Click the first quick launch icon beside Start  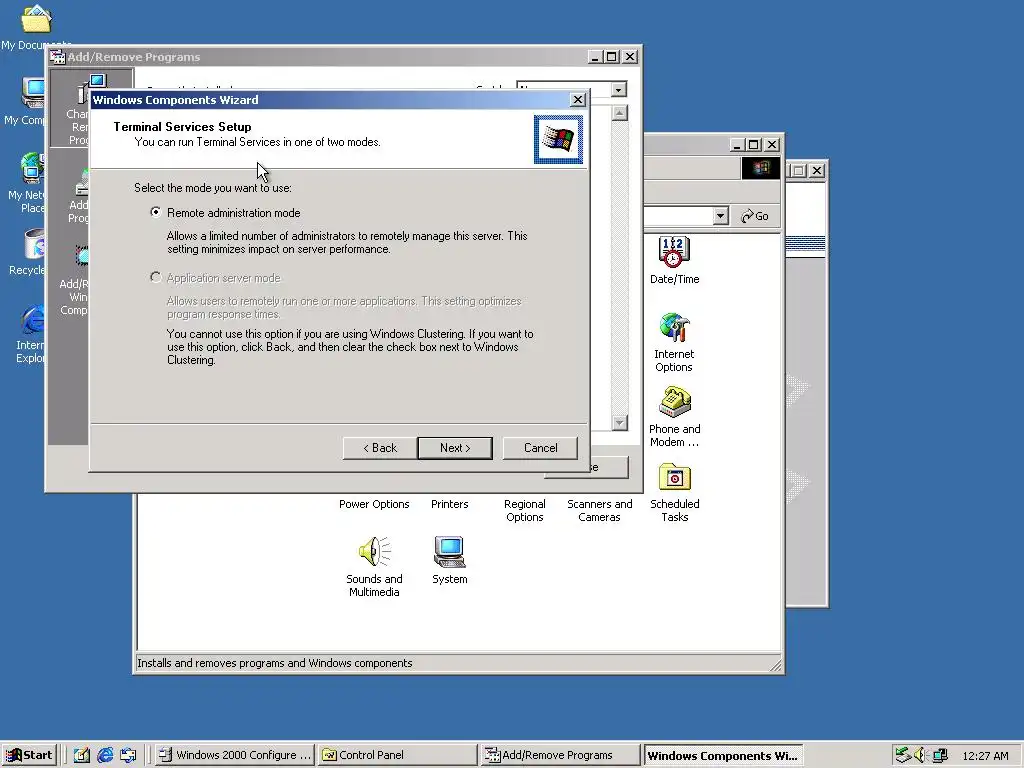81,755
